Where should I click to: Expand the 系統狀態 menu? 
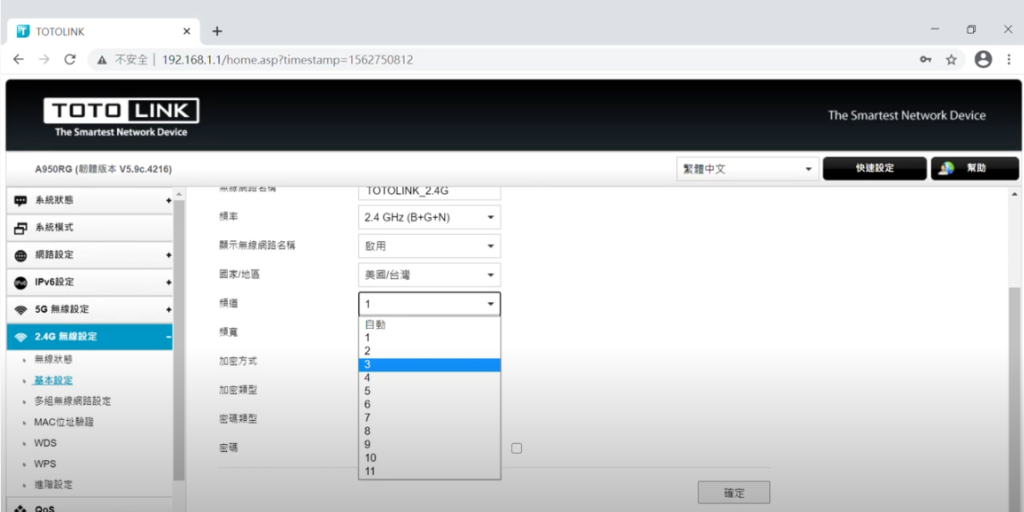click(168, 200)
